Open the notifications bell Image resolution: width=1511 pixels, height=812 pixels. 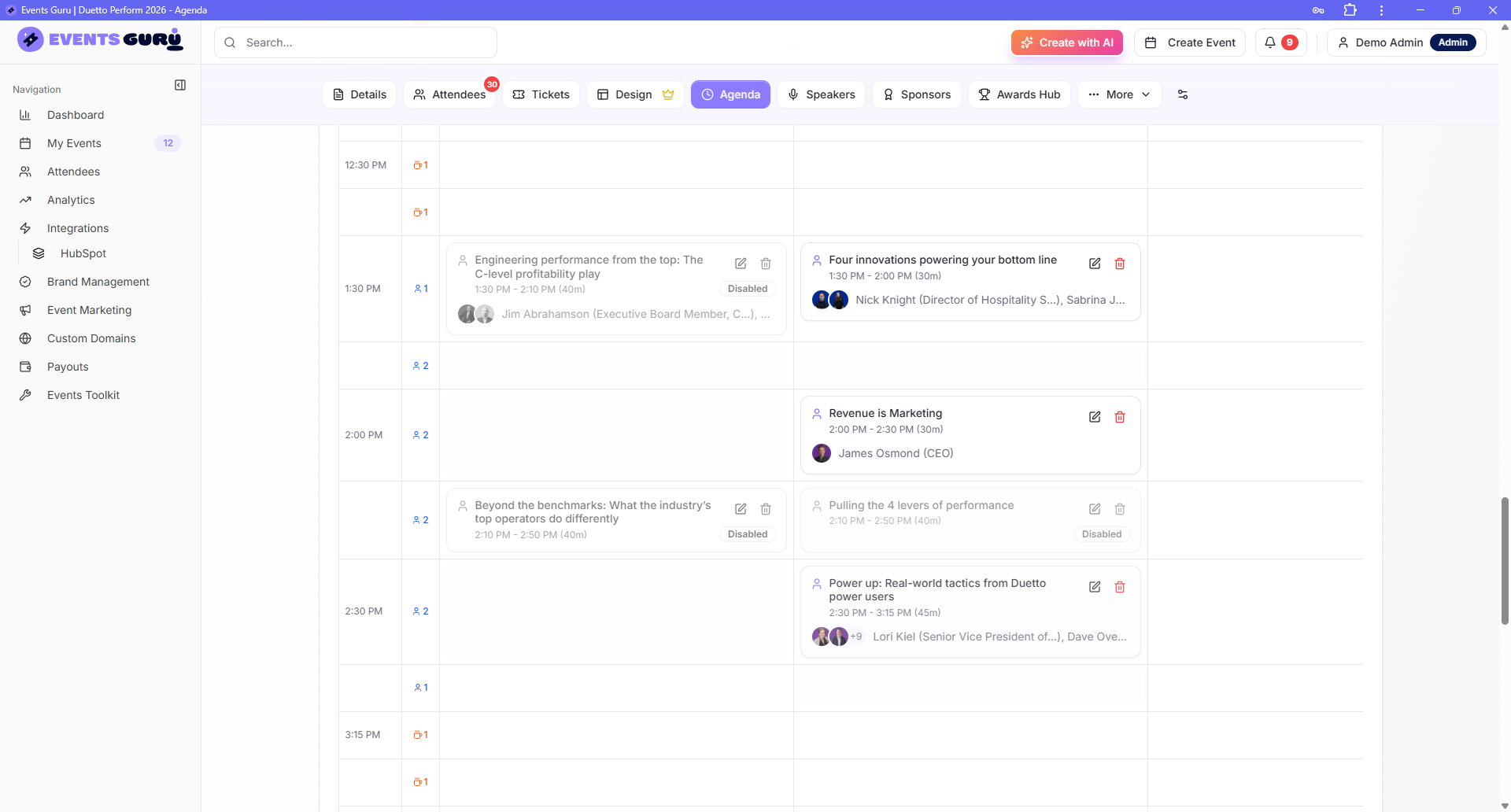(x=1280, y=42)
